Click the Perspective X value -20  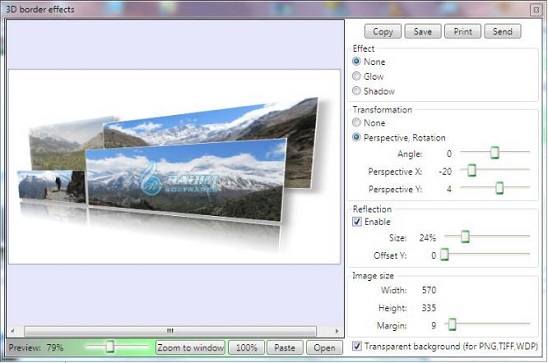click(445, 172)
